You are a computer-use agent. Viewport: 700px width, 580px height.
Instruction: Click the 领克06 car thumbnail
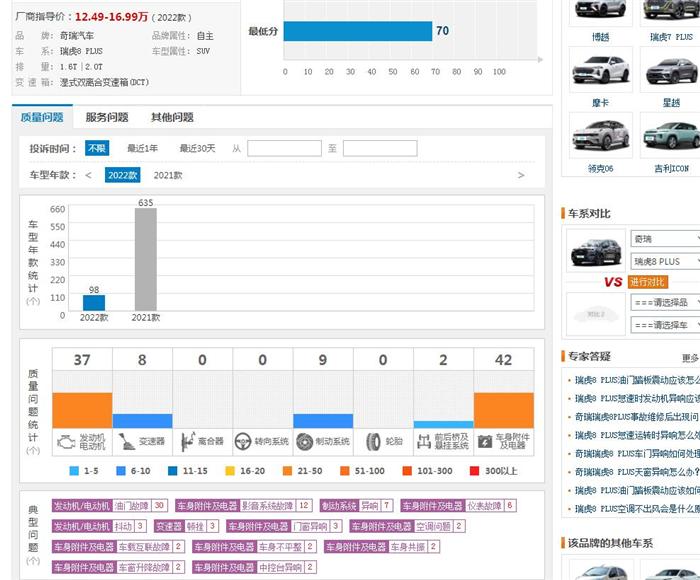(x=600, y=135)
